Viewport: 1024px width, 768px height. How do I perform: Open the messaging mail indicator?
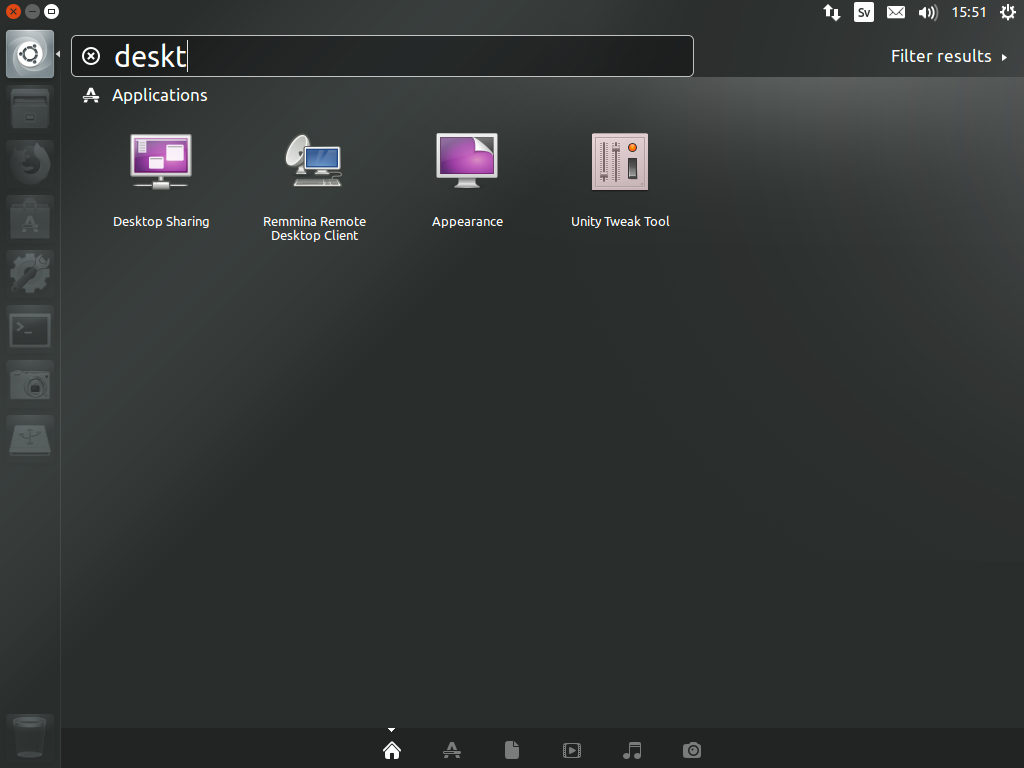pos(896,12)
